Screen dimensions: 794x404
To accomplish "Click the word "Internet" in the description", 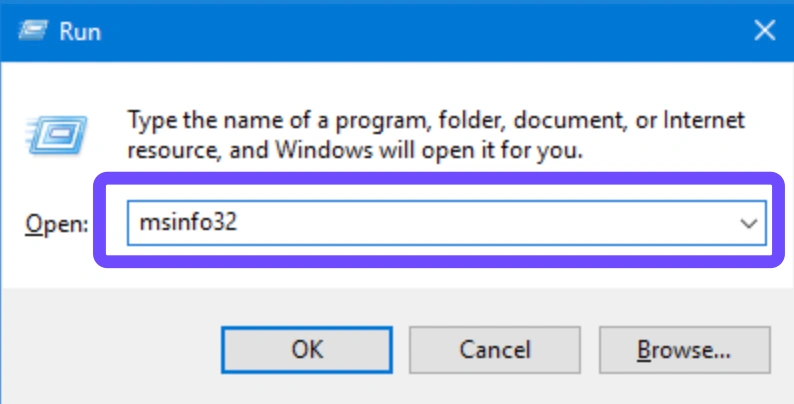I will pos(699,120).
